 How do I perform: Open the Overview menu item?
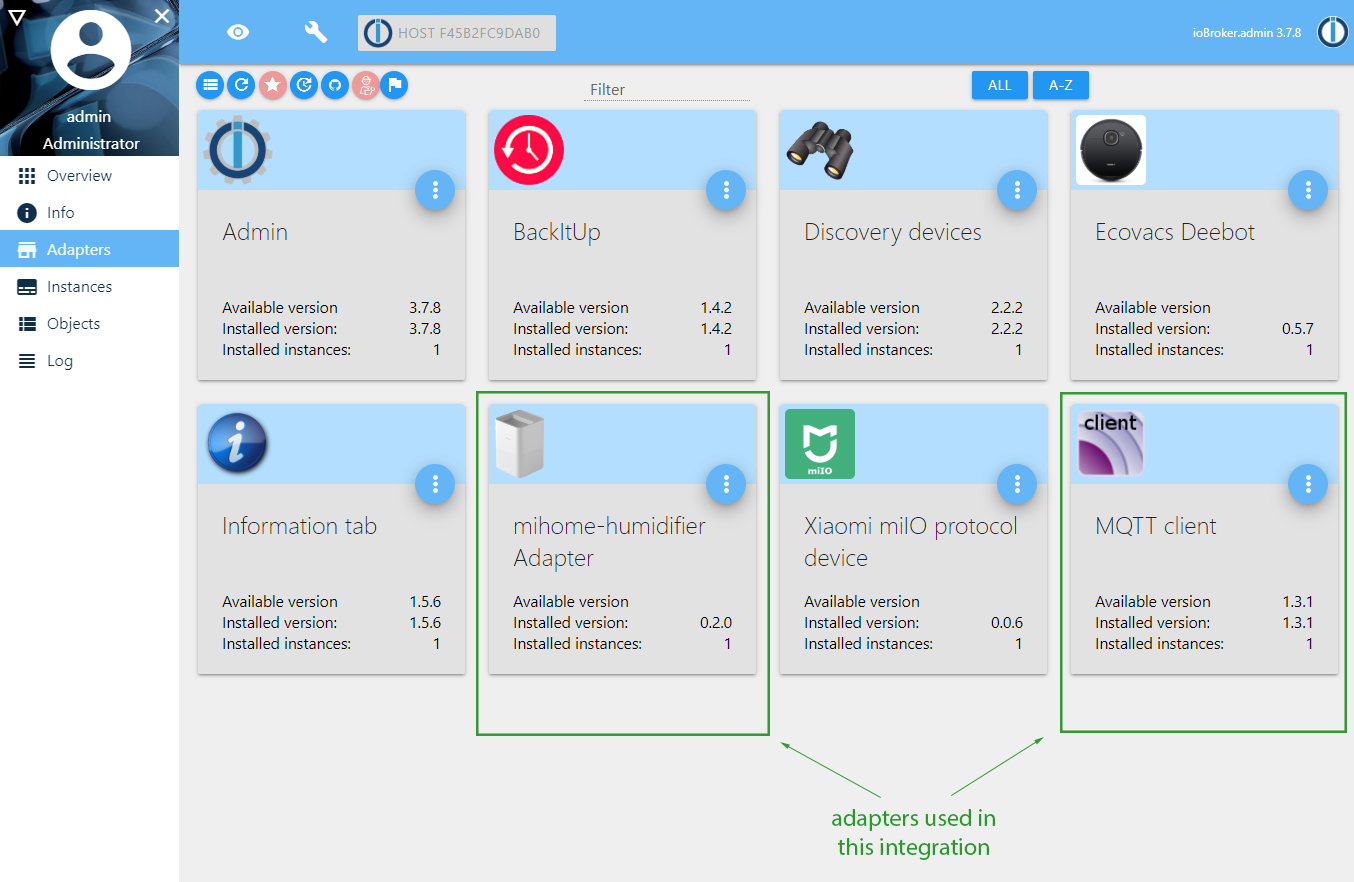[x=89, y=176]
